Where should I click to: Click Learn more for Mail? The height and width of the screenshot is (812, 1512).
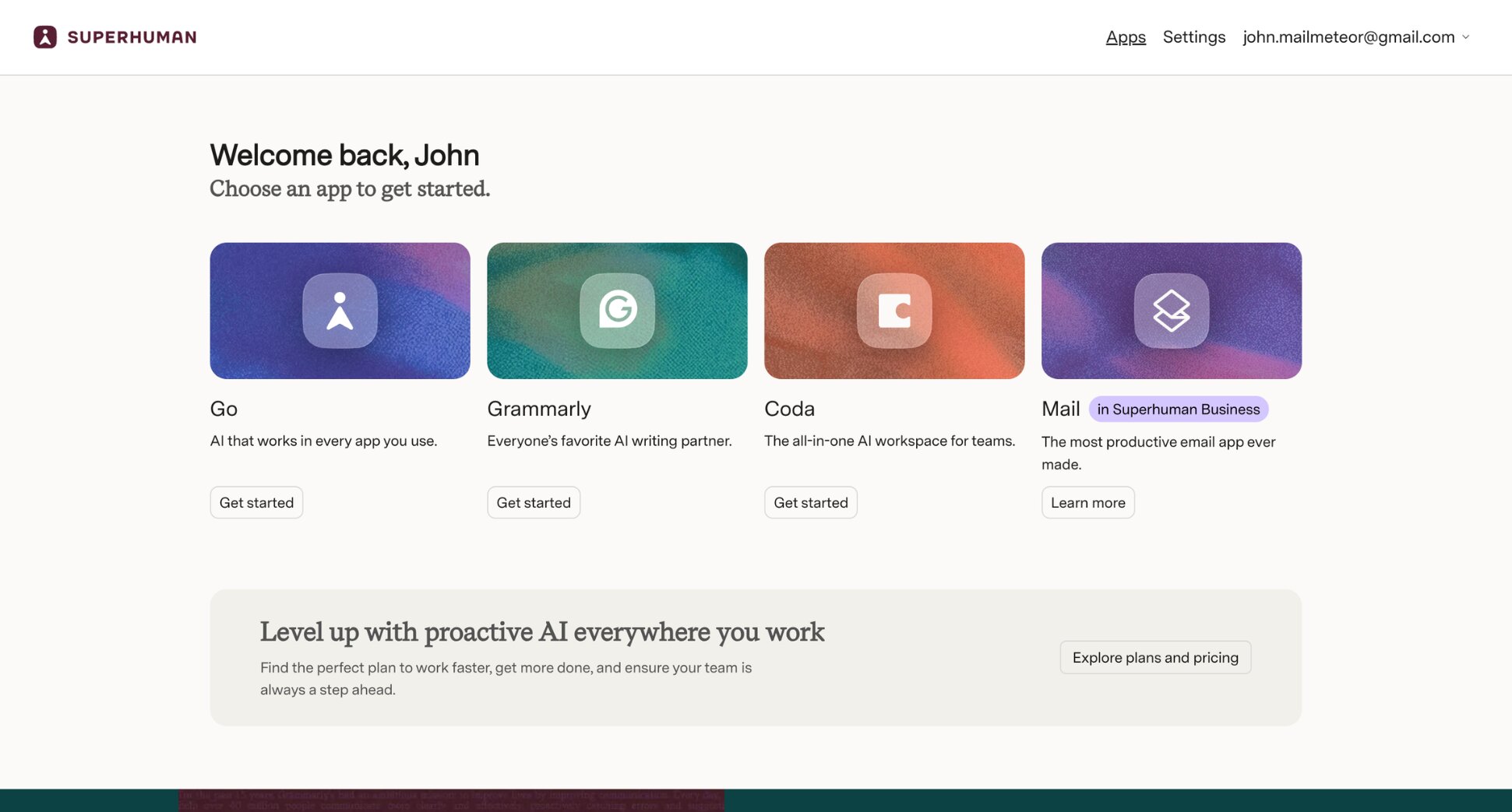click(1087, 502)
